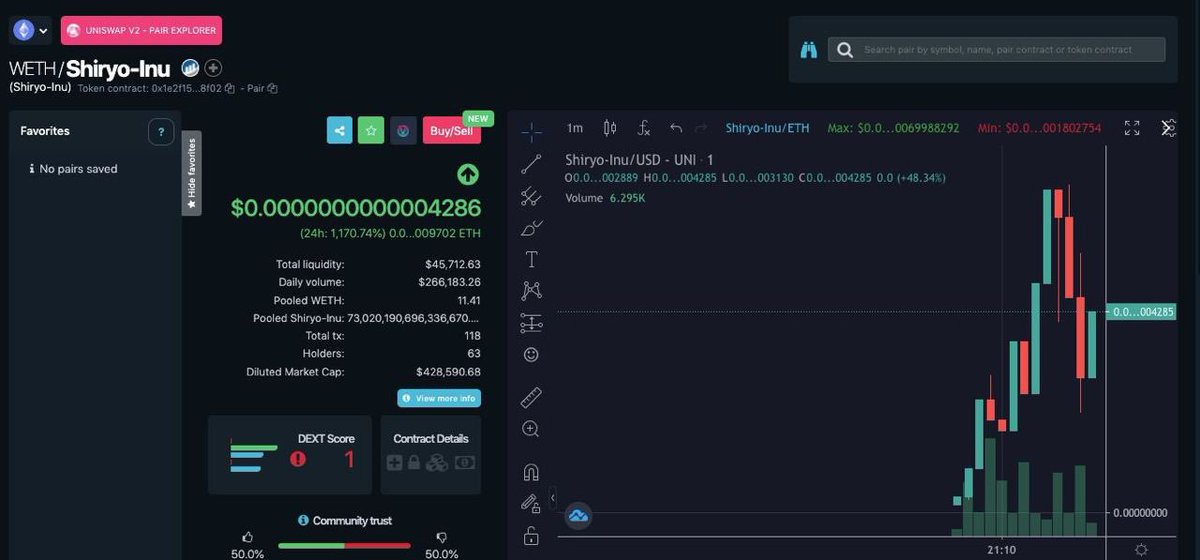Click the top-right chart corner icon
Screen dimensions: 1200x560
tap(1168, 128)
